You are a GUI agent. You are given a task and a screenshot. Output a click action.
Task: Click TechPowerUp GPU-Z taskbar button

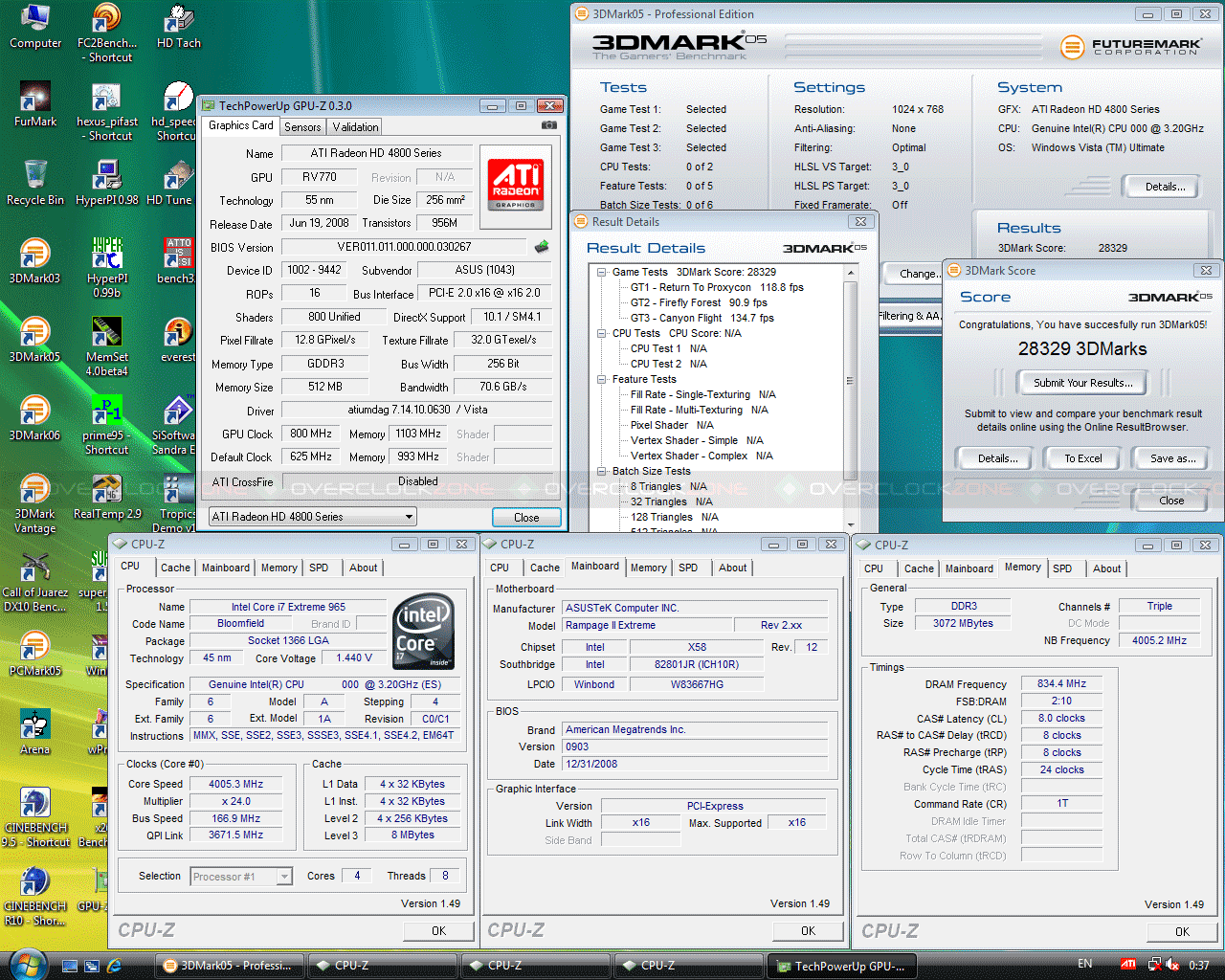(842, 966)
